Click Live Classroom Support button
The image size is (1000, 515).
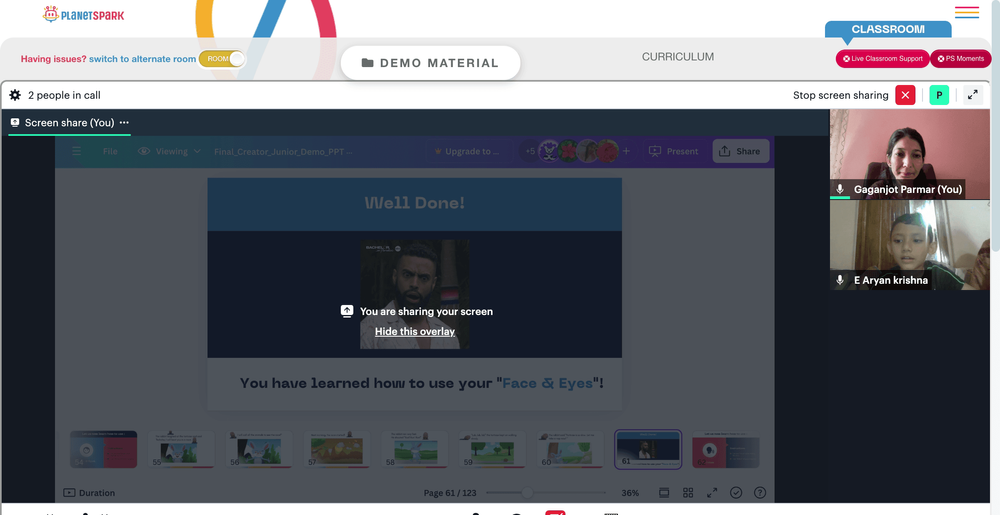(882, 59)
